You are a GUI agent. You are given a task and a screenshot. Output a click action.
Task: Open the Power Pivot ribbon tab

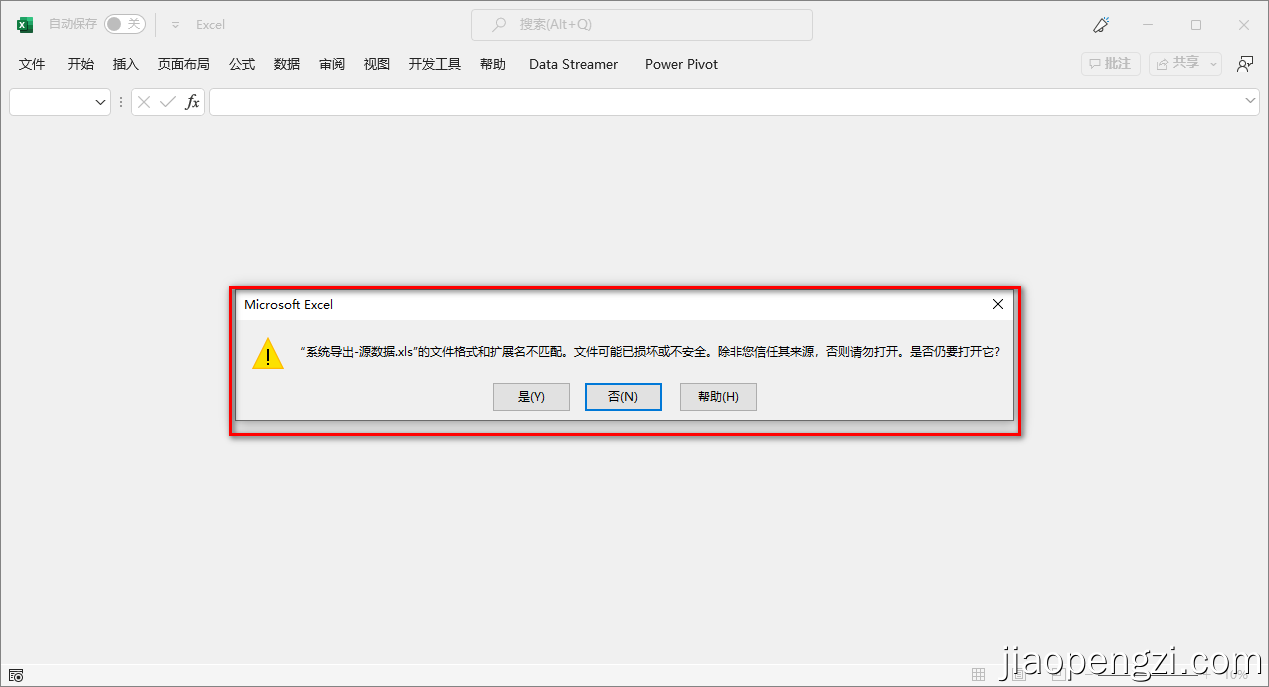click(681, 63)
